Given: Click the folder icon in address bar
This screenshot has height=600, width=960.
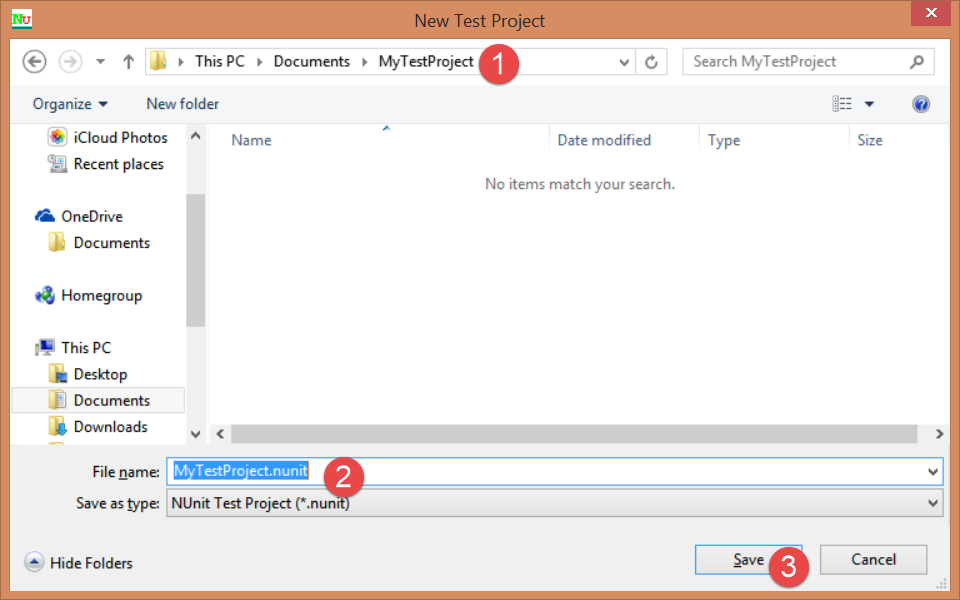Looking at the screenshot, I should tap(158, 61).
